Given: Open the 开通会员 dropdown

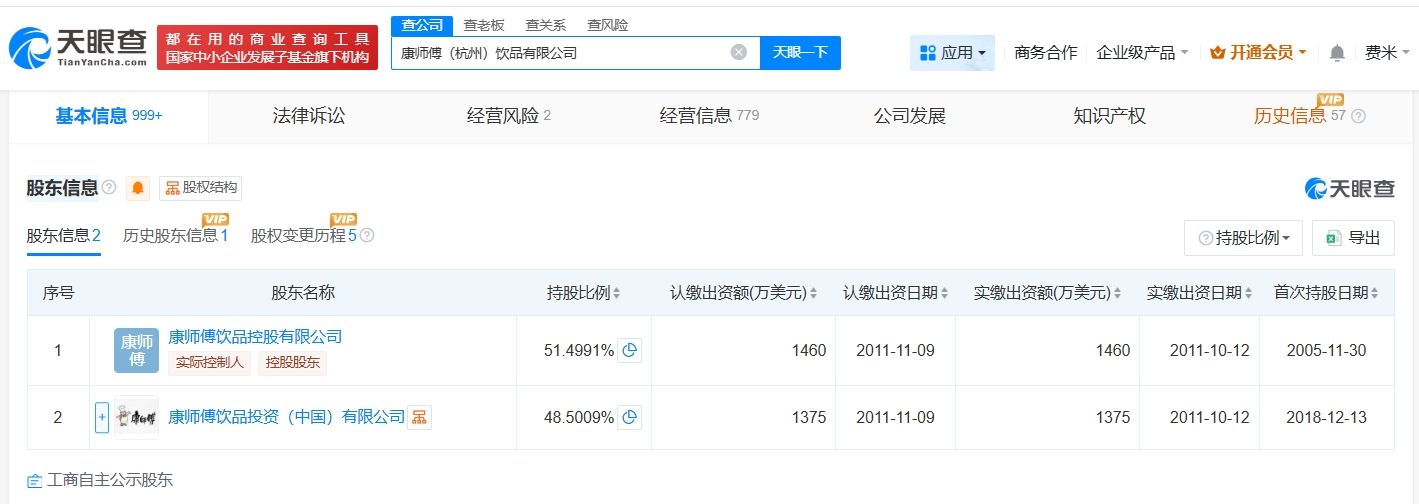Looking at the screenshot, I should click(x=1258, y=53).
